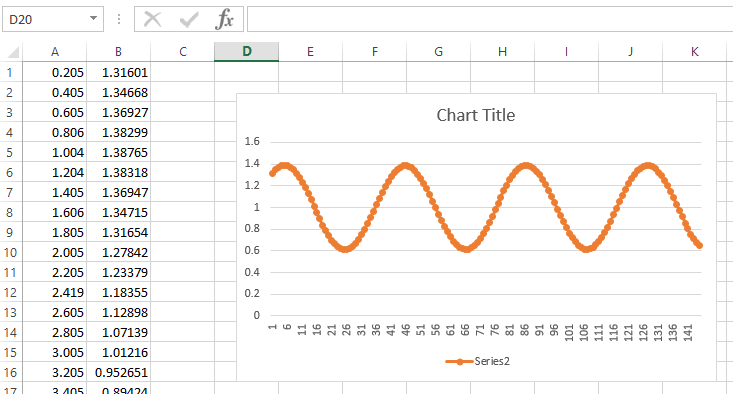Select column A header
The width and height of the screenshot is (733, 394).
click(x=55, y=51)
